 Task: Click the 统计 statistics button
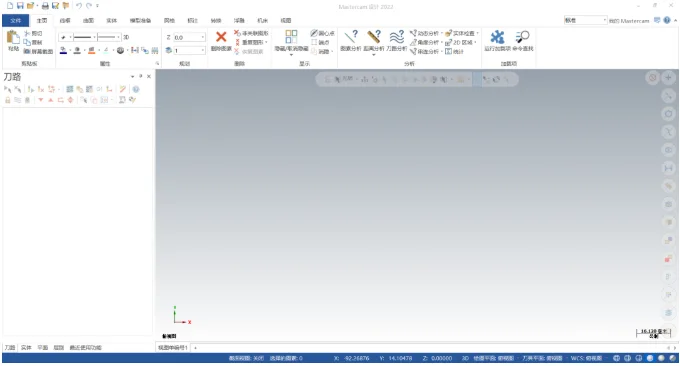tap(454, 51)
